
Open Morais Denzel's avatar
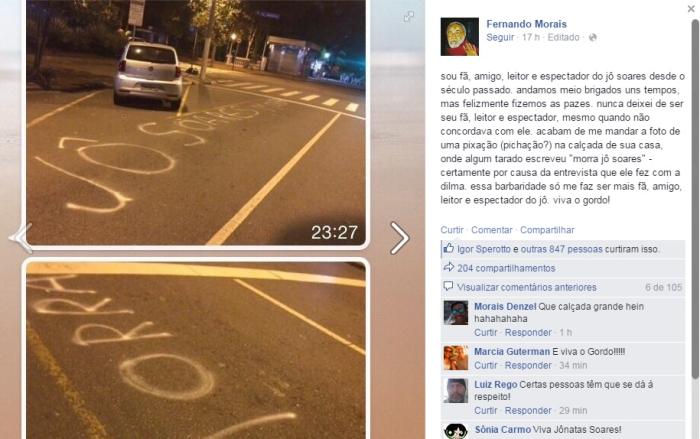(456, 312)
